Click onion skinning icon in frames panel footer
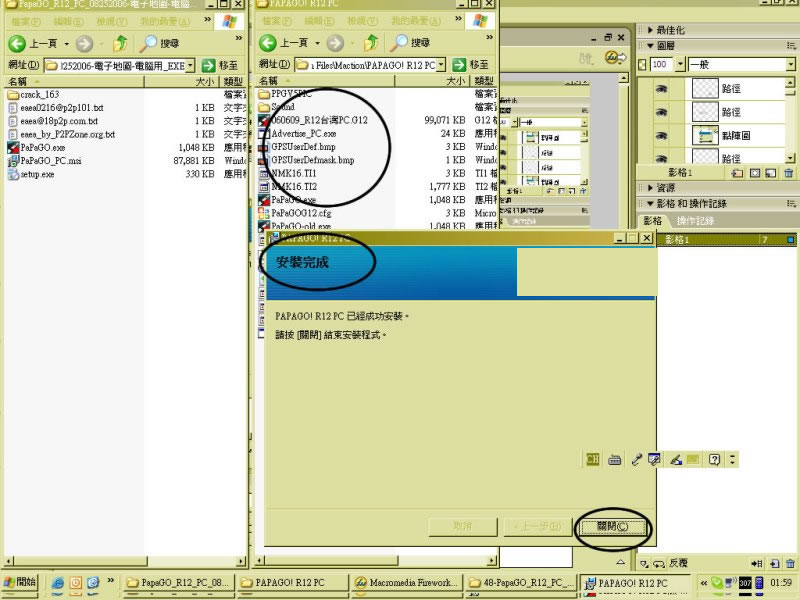Viewport: 800px width, 600px height. pos(645,564)
